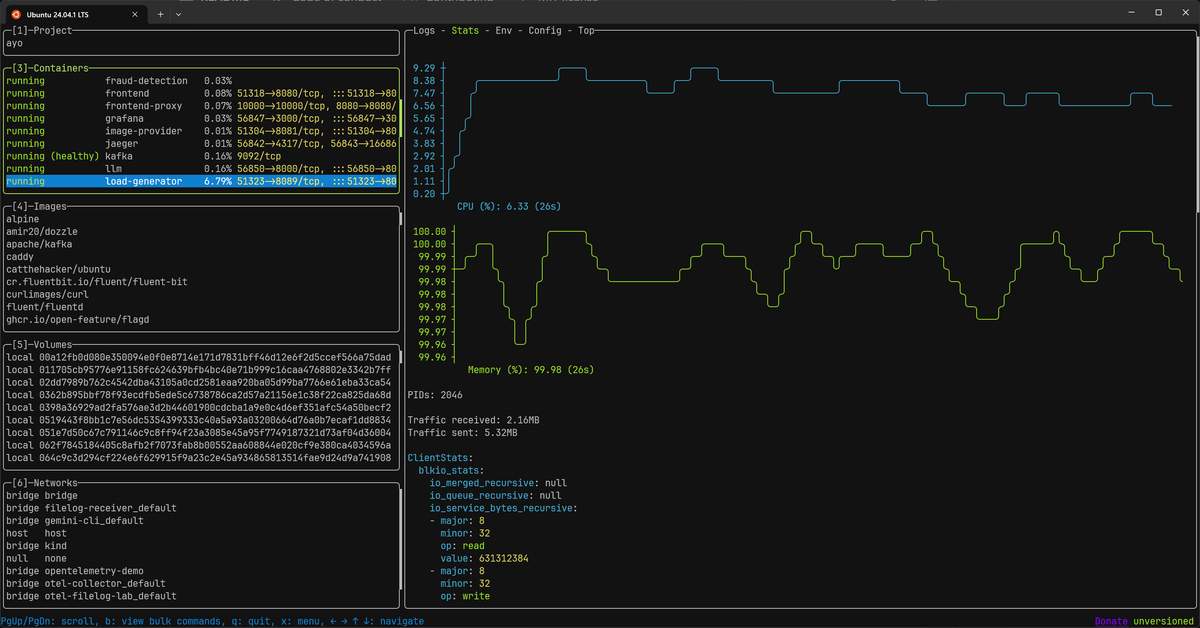Select the volume starting with 02dd7989

(x=200, y=382)
